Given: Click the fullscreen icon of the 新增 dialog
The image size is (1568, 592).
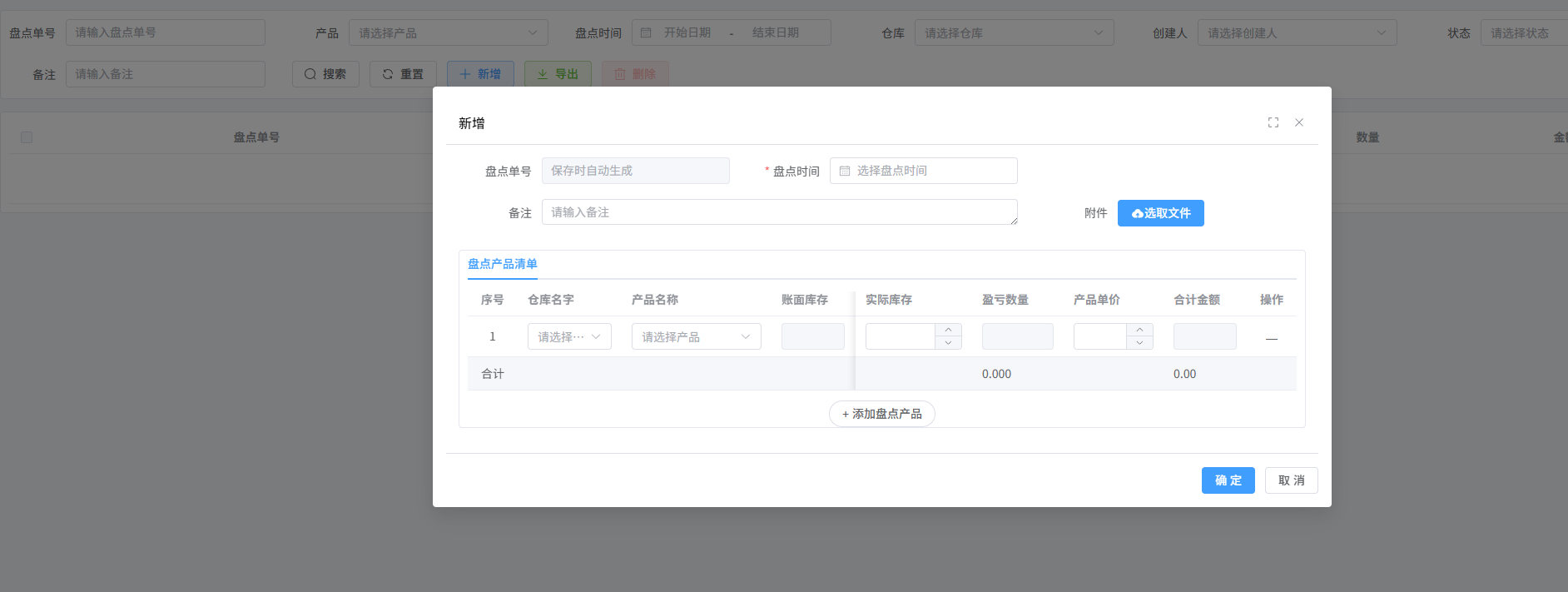Looking at the screenshot, I should [1273, 122].
